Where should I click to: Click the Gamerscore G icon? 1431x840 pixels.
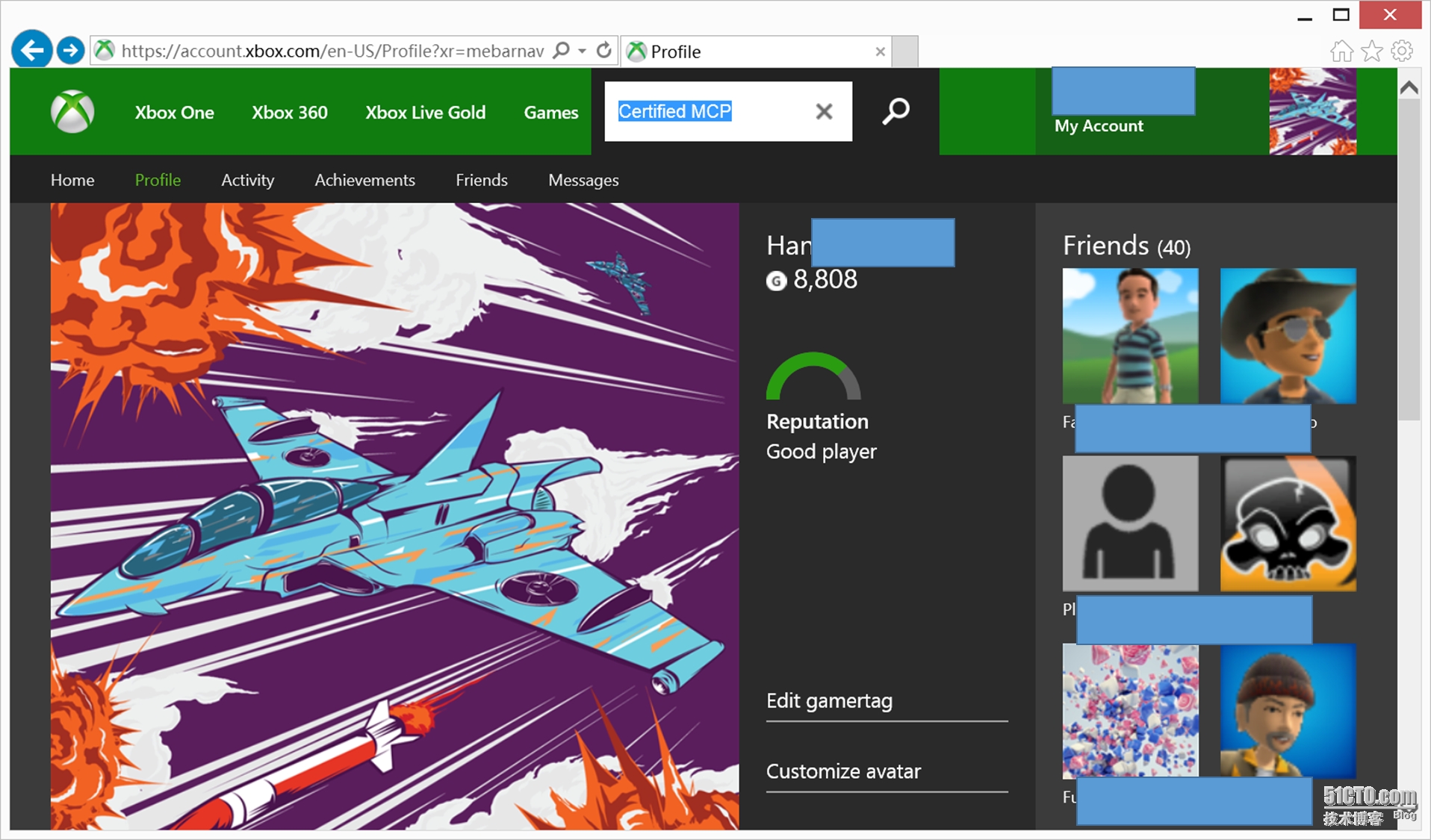(777, 281)
